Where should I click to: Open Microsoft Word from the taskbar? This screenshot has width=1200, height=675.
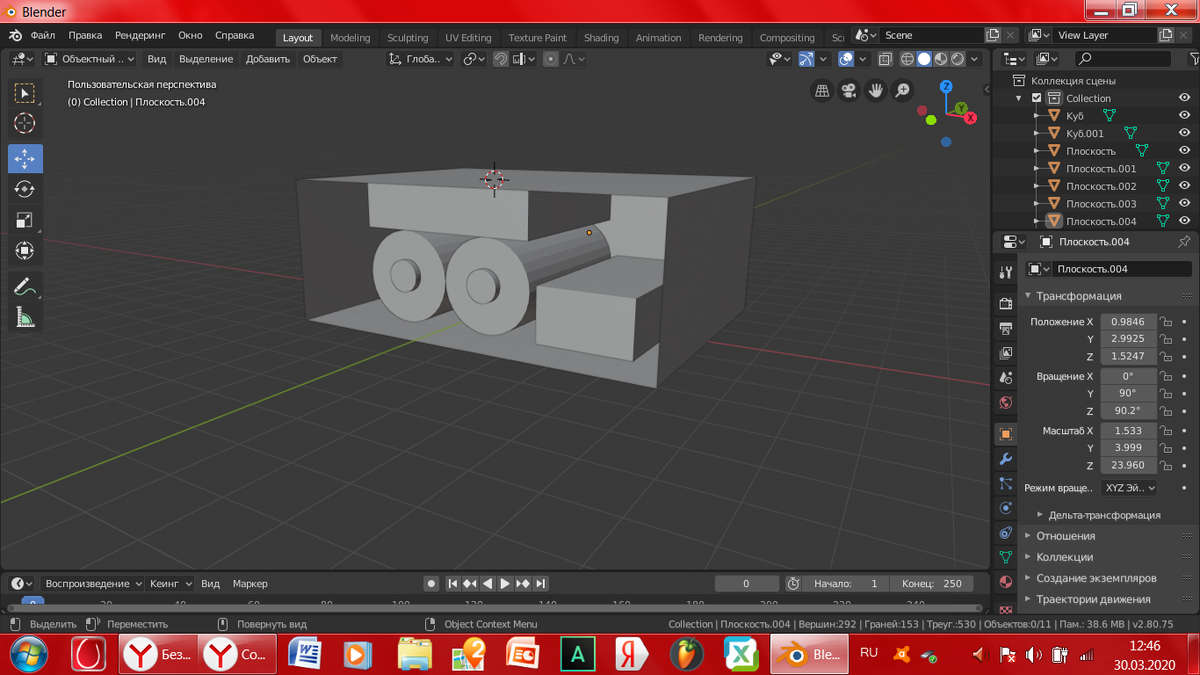pyautogui.click(x=304, y=655)
